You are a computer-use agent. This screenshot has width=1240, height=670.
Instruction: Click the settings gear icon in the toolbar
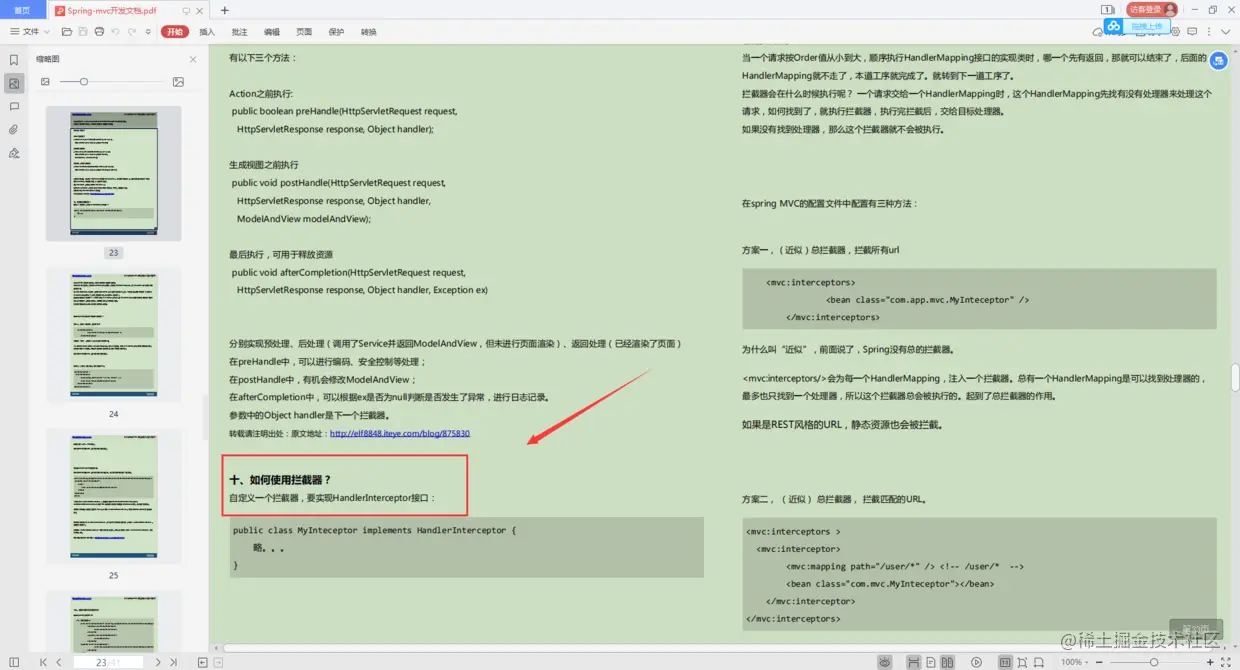pyautogui.click(x=1176, y=32)
